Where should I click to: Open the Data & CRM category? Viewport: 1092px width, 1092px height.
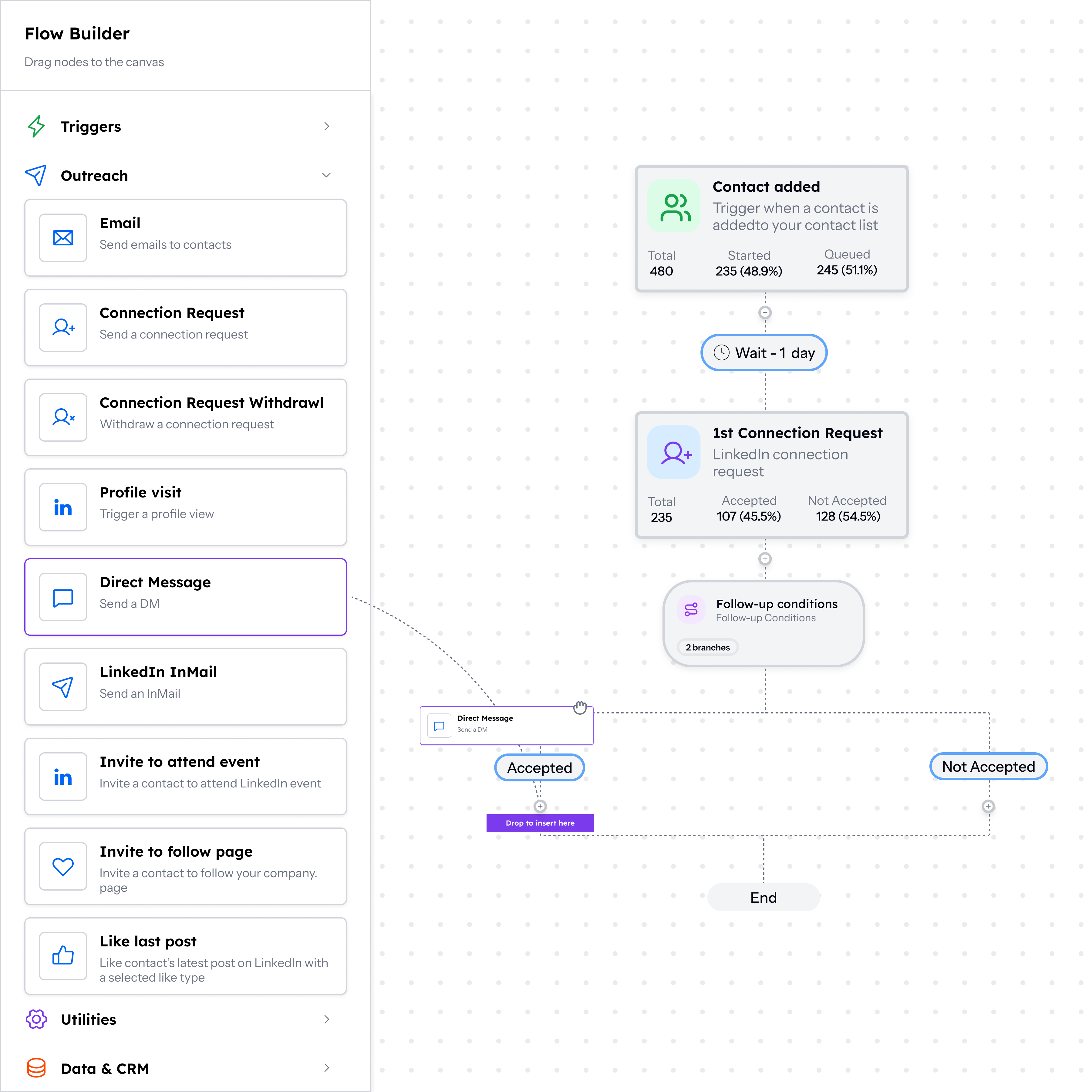point(179,1068)
